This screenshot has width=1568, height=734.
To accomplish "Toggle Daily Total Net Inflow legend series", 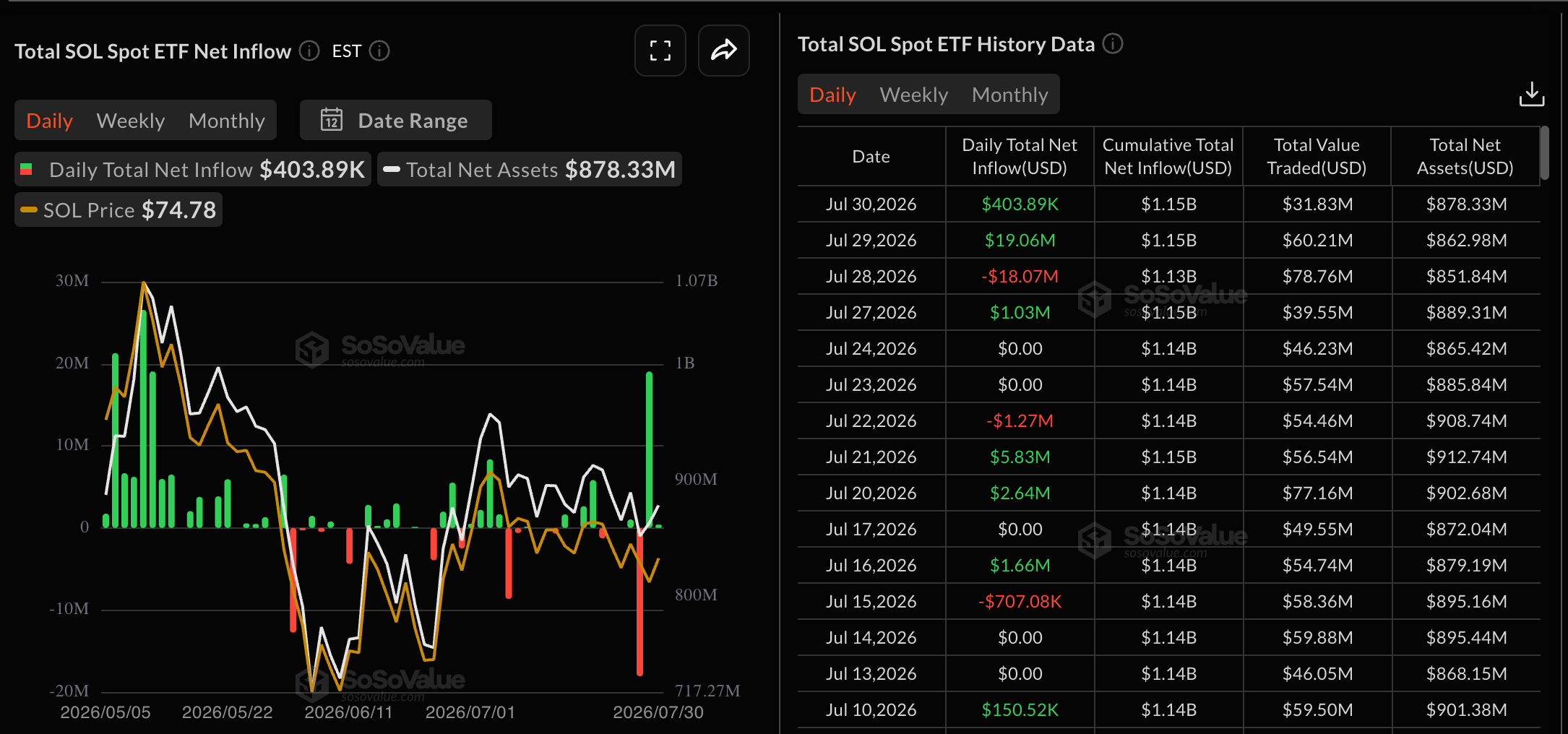I will pyautogui.click(x=193, y=169).
